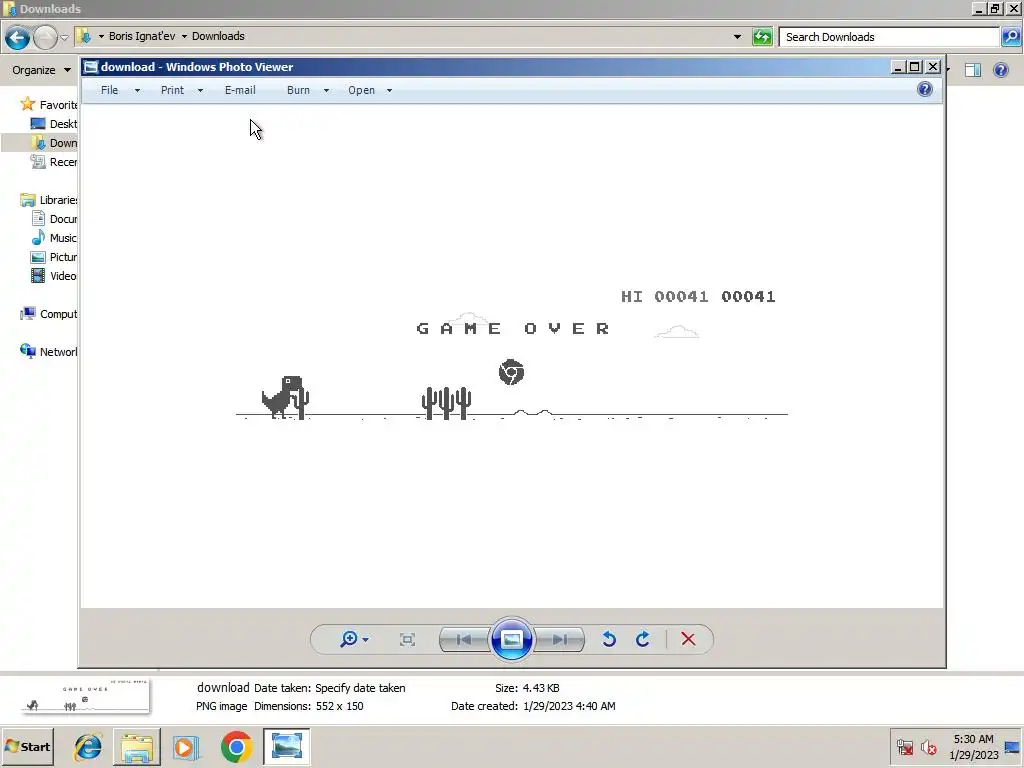This screenshot has width=1024, height=768.
Task: Open Windows Media Player from the taskbar
Action: coord(185,746)
